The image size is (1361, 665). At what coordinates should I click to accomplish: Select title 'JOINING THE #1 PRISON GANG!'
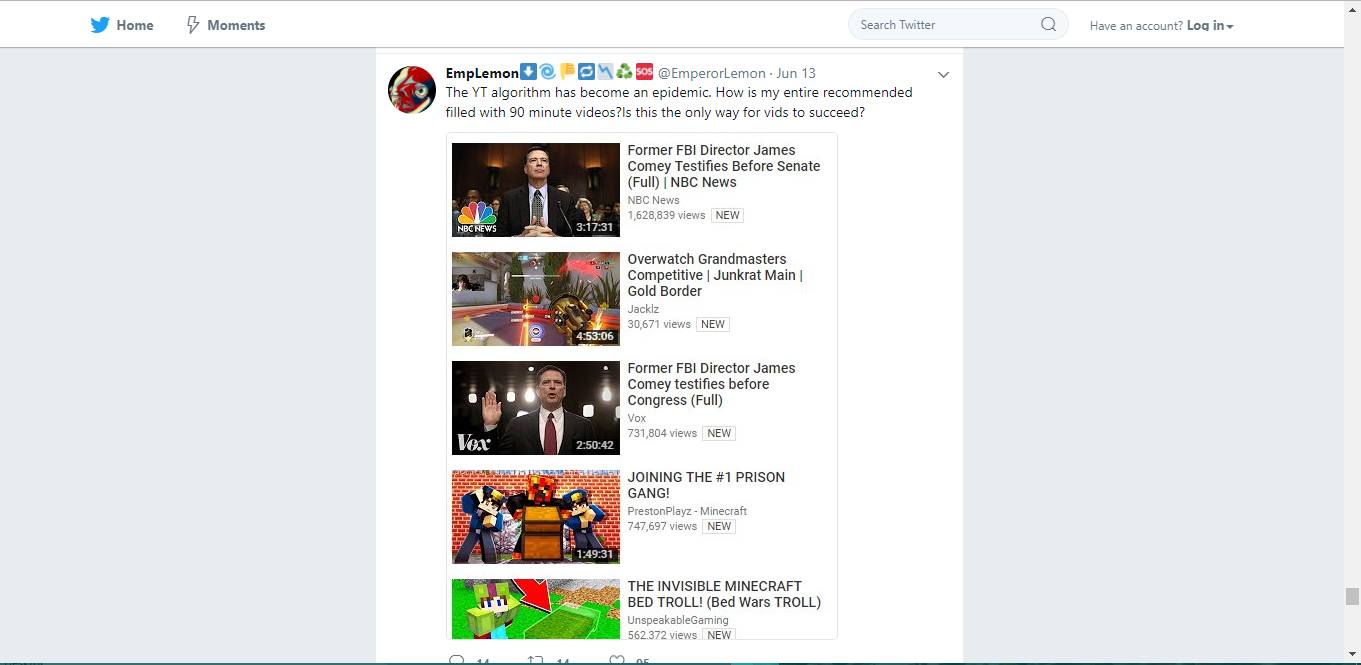tap(706, 485)
